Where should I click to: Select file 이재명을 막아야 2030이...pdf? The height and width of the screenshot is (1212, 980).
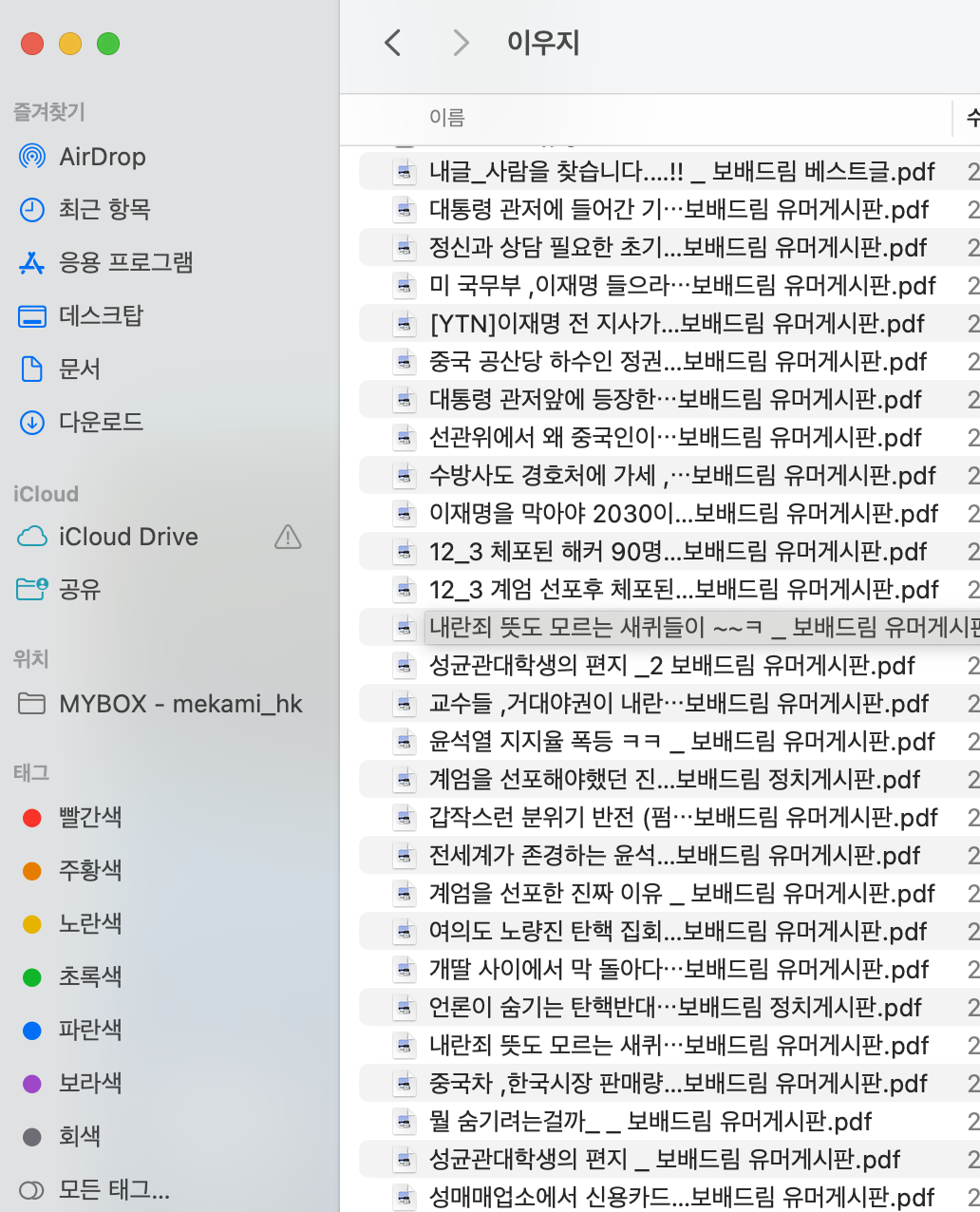tap(684, 514)
